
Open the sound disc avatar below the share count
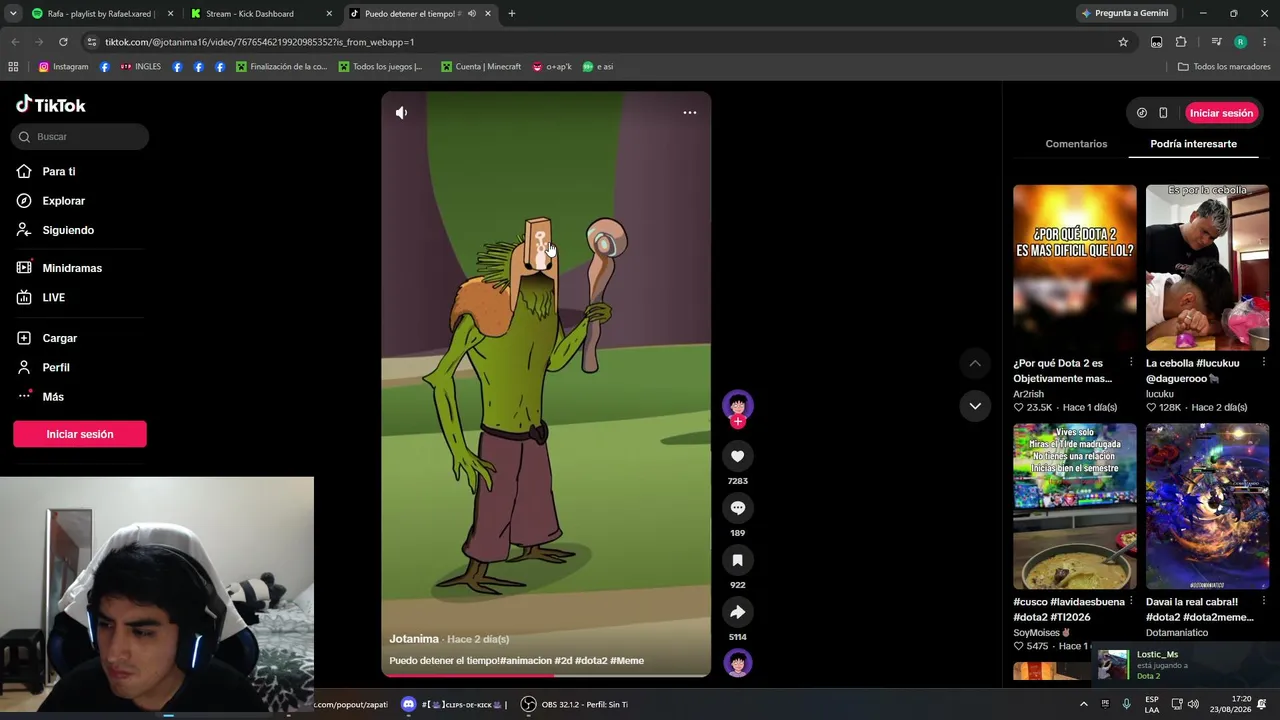(x=738, y=663)
